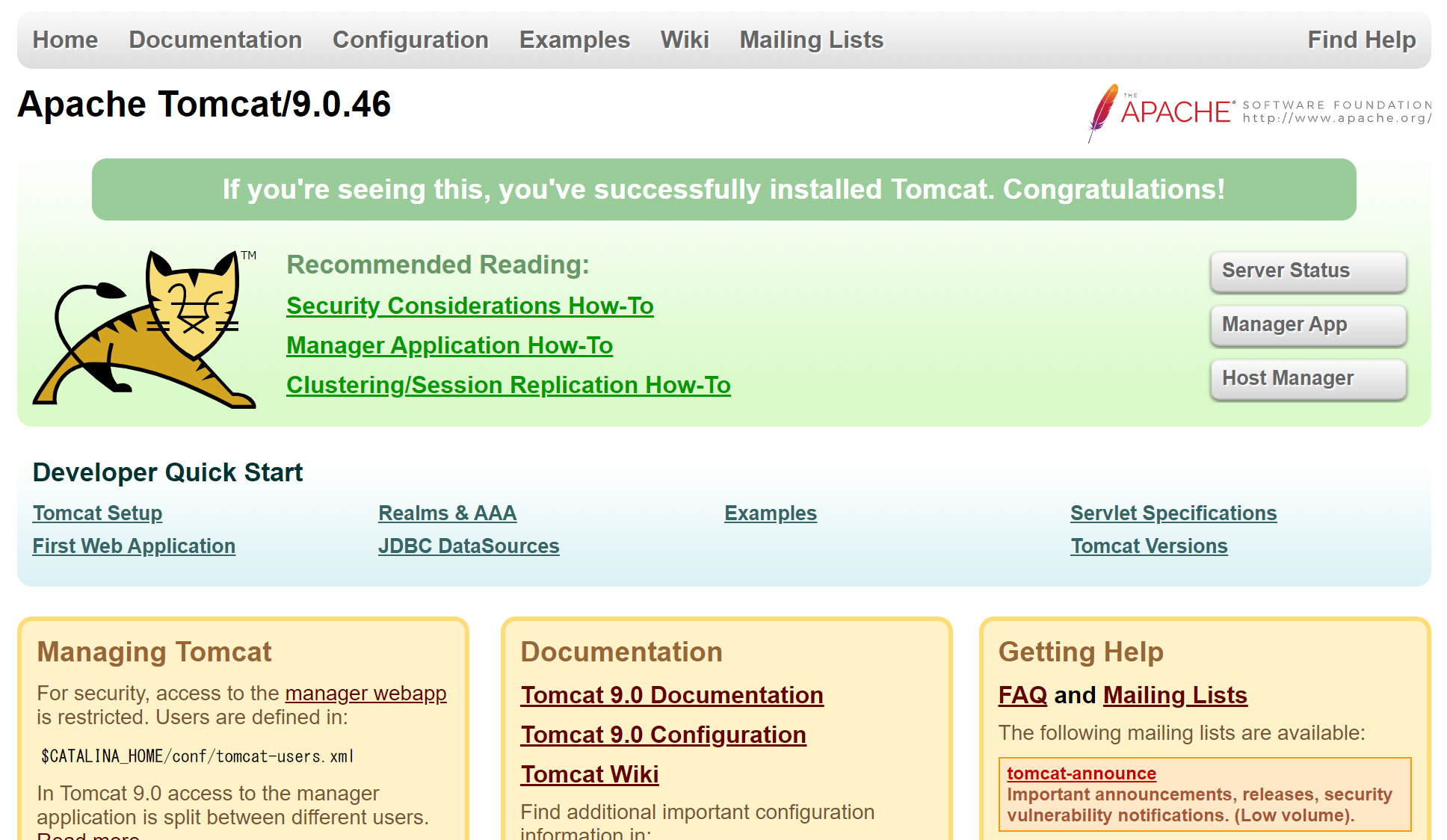
Task: Click the JDBC DataSources link
Action: (468, 546)
